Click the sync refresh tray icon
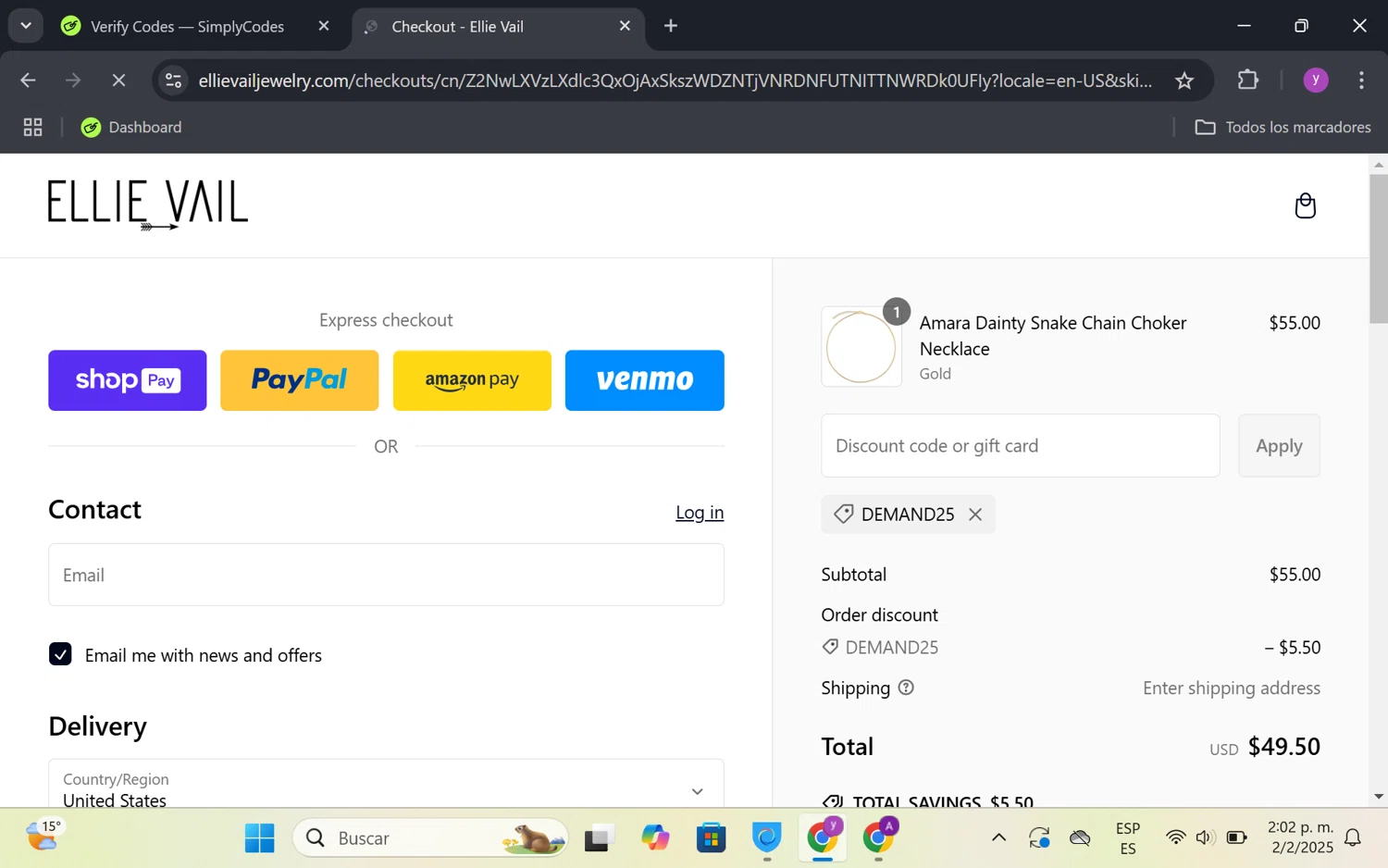 pyautogui.click(x=1039, y=838)
